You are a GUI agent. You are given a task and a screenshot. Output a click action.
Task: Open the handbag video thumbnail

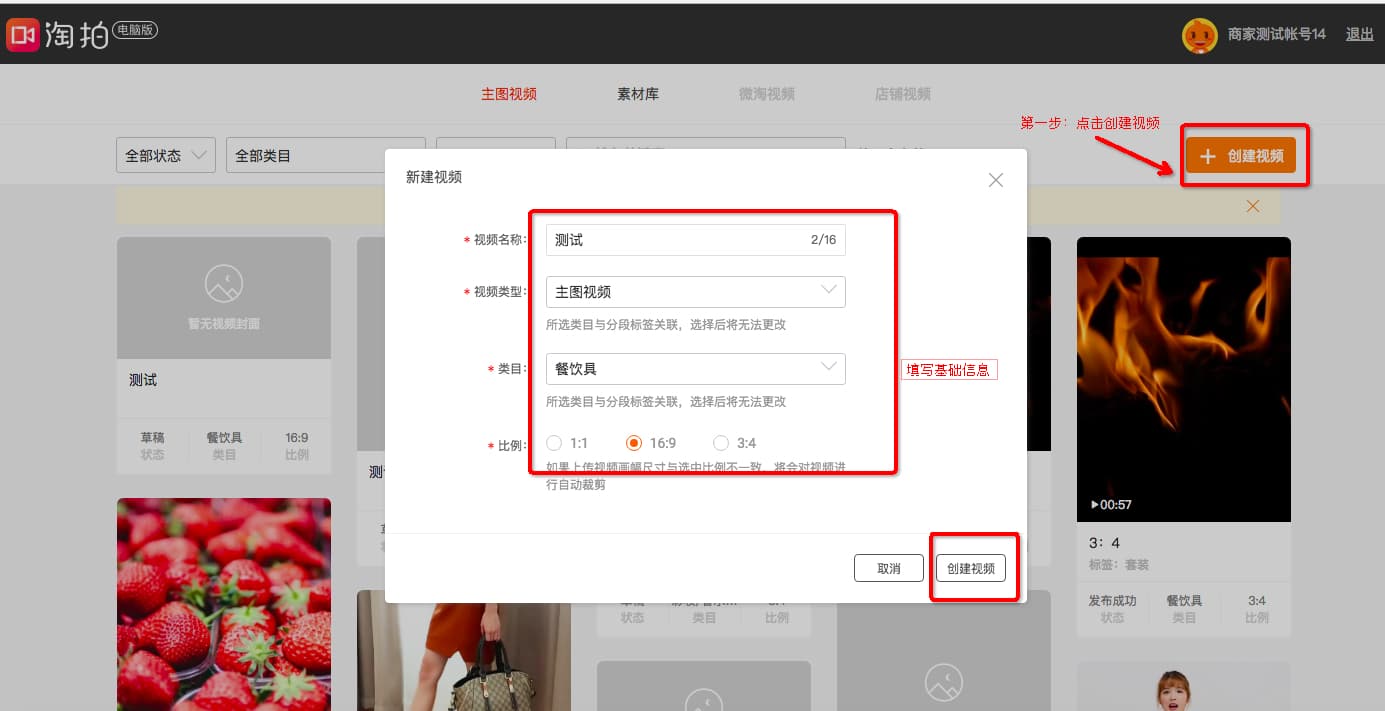464,650
